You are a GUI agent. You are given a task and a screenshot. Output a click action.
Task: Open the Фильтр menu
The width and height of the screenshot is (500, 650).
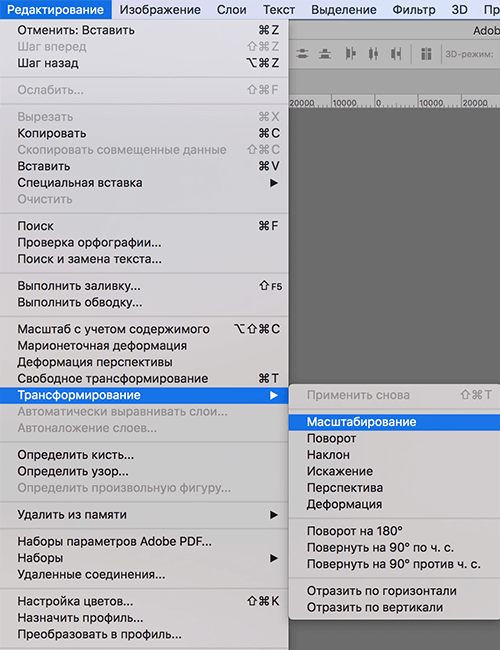pyautogui.click(x=414, y=10)
